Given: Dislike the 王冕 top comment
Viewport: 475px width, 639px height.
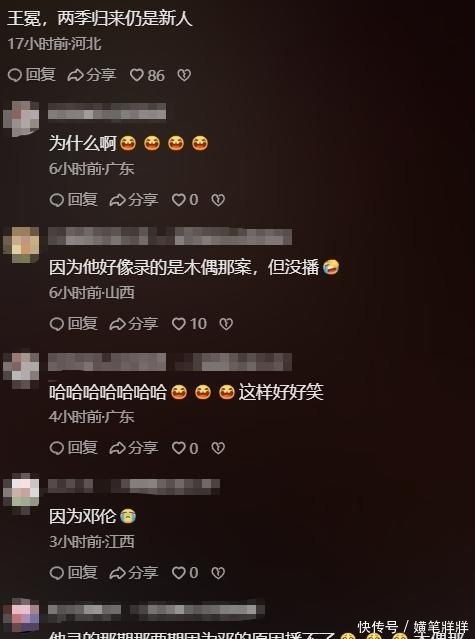Looking at the screenshot, I should pyautogui.click(x=184, y=75).
